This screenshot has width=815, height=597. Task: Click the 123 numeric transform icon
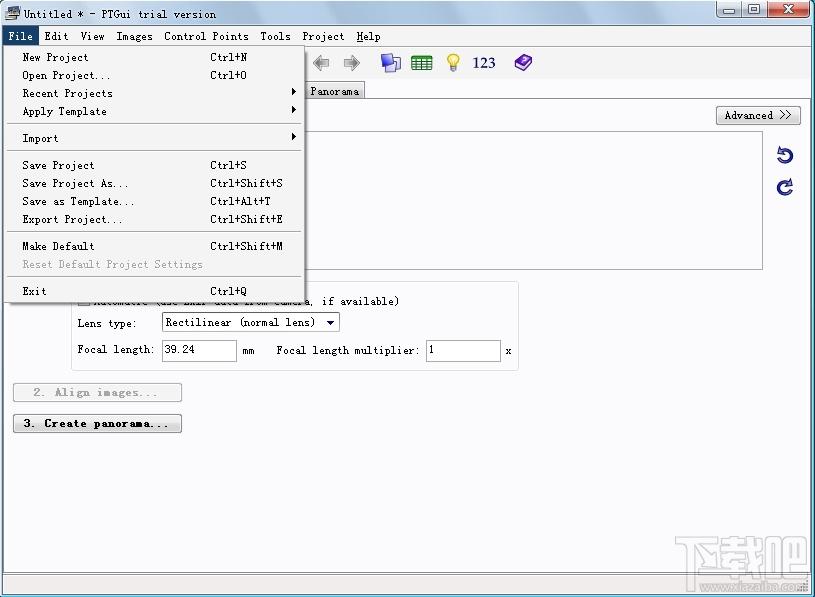(483, 63)
